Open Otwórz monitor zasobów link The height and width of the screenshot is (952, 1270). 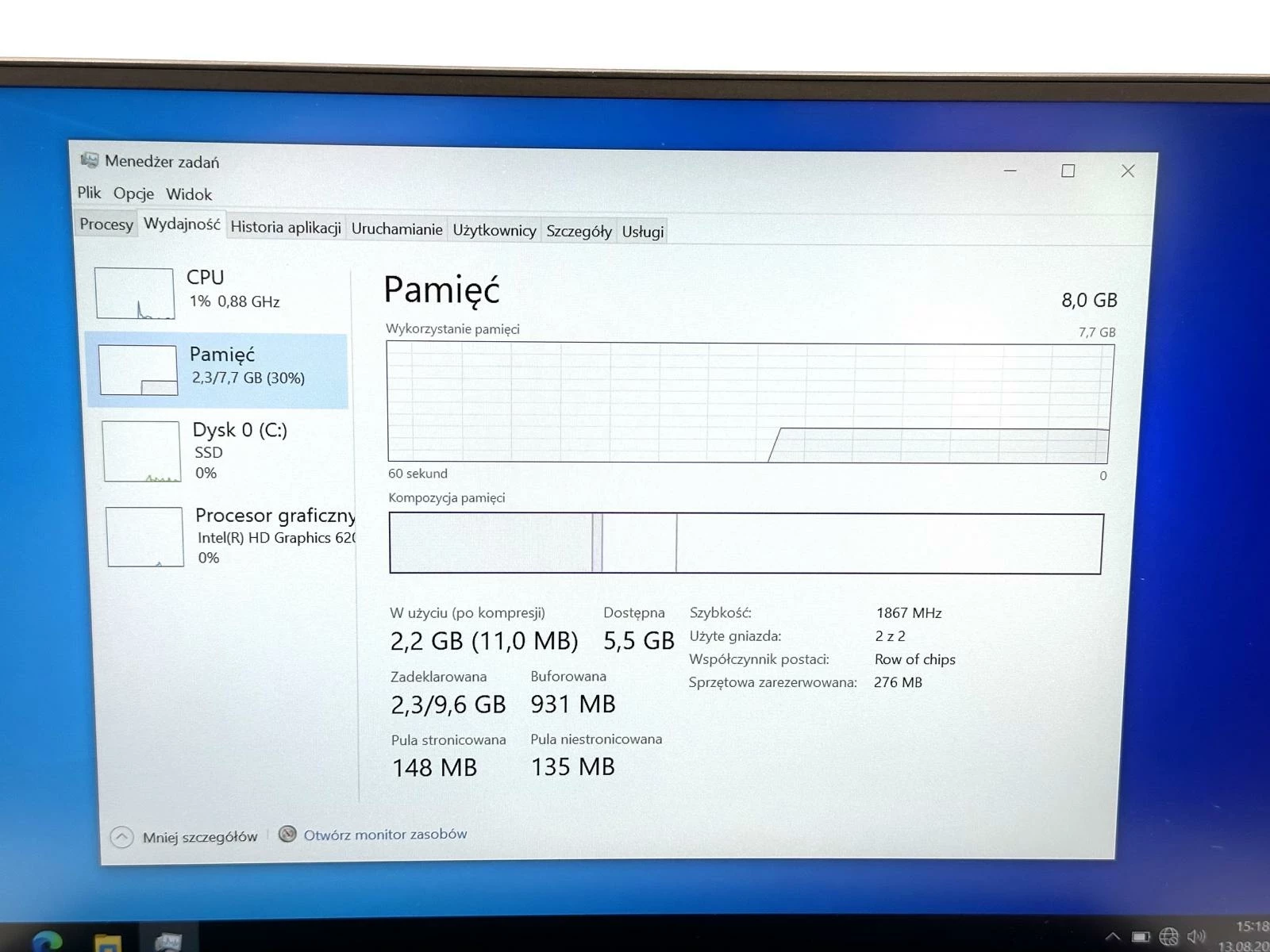click(x=385, y=835)
